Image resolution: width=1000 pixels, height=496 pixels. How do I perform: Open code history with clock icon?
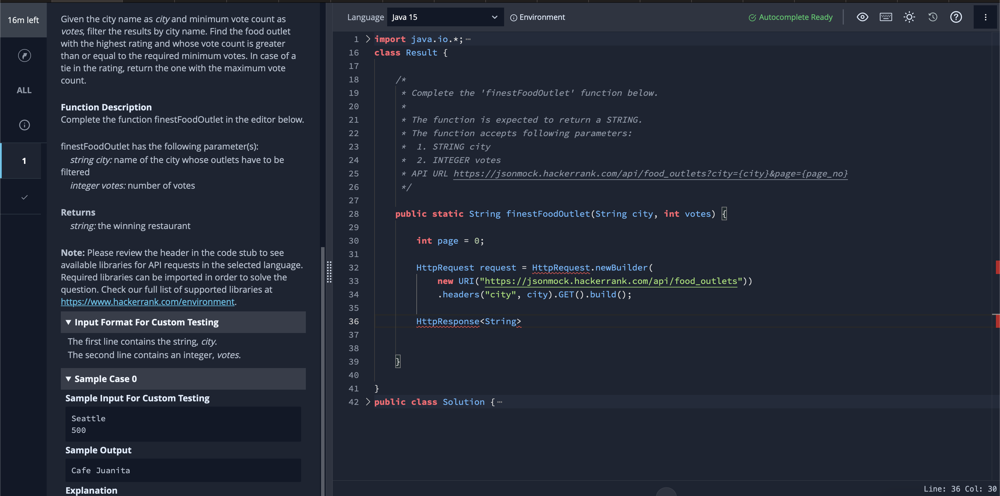click(x=932, y=17)
